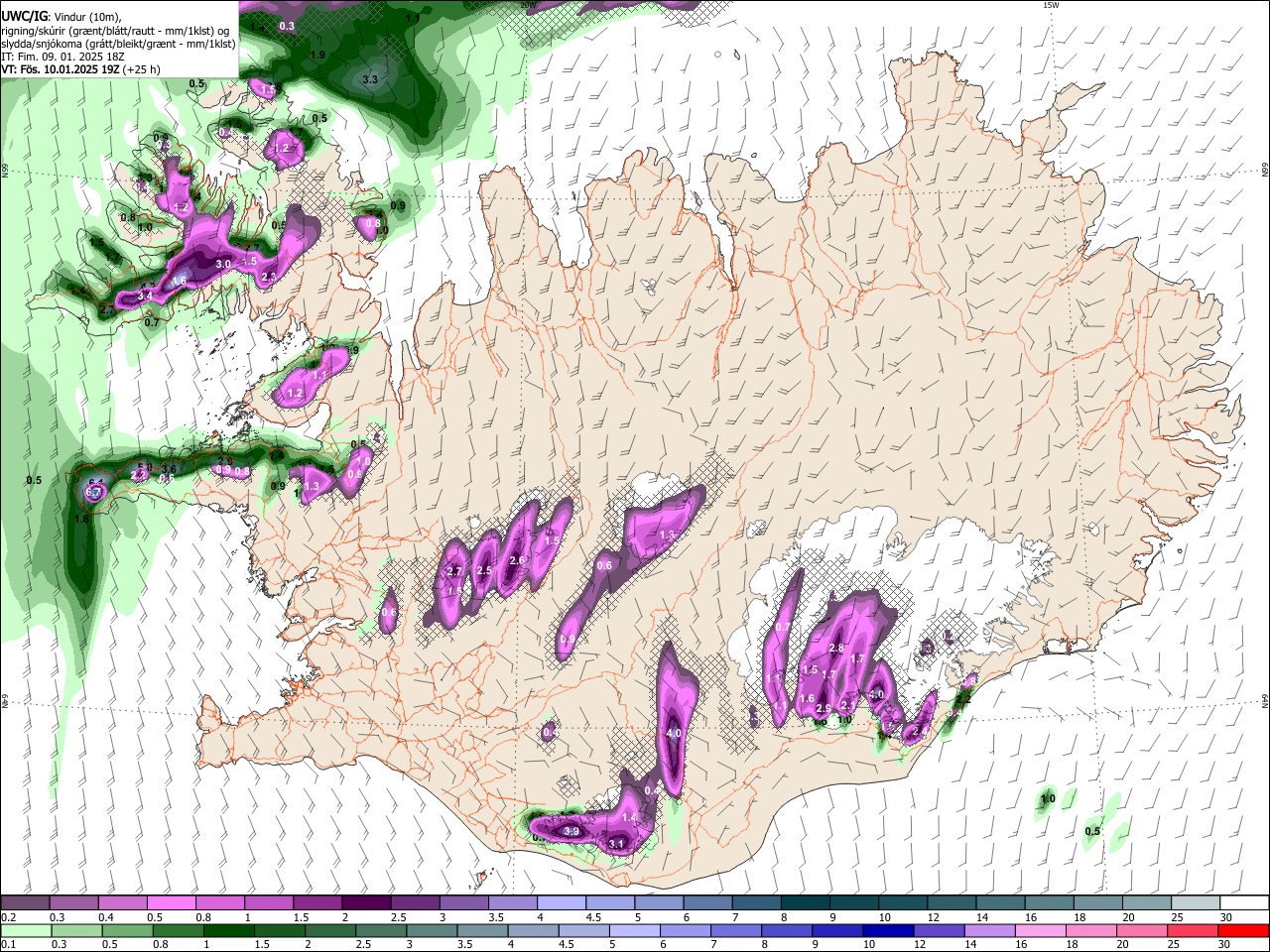Select the dark teal 8 swatch in snow scale
This screenshot has height=952, width=1270.
coord(806,903)
